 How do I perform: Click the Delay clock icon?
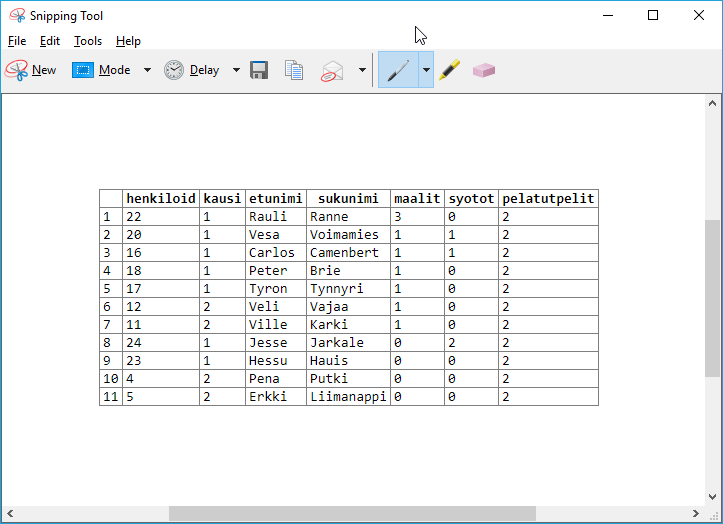[x=175, y=70]
